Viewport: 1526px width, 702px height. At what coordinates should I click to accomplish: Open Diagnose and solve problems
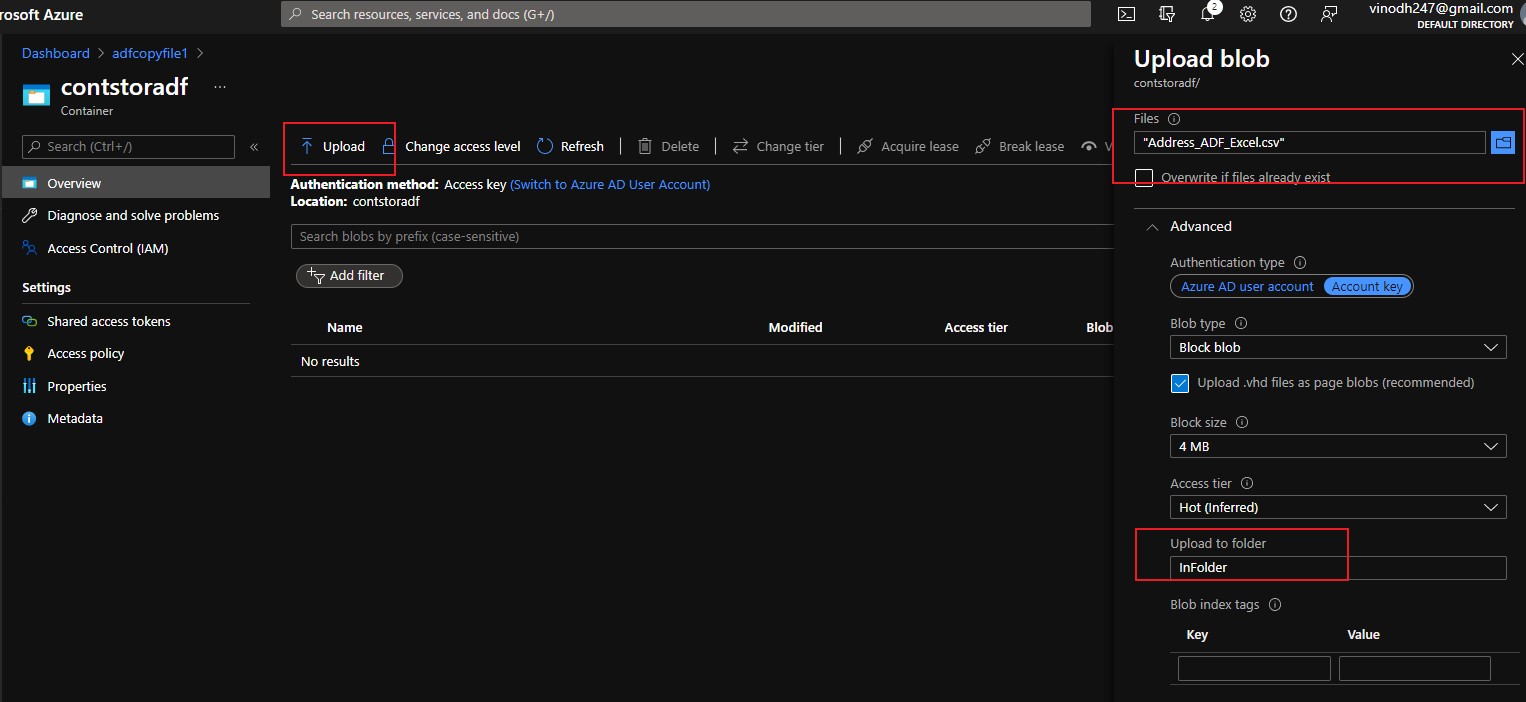[x=135, y=216]
